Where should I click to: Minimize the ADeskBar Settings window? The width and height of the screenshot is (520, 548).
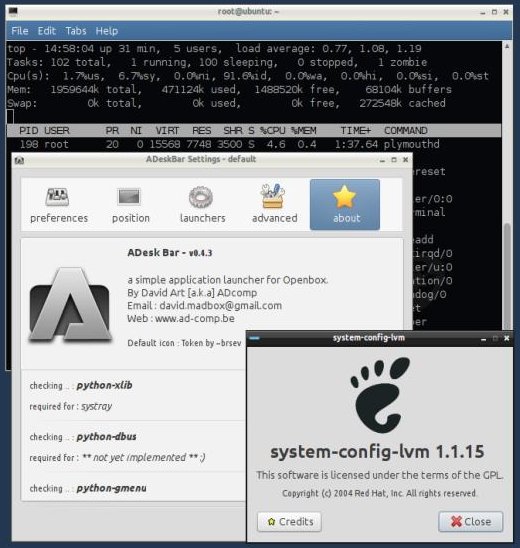[x=382, y=160]
